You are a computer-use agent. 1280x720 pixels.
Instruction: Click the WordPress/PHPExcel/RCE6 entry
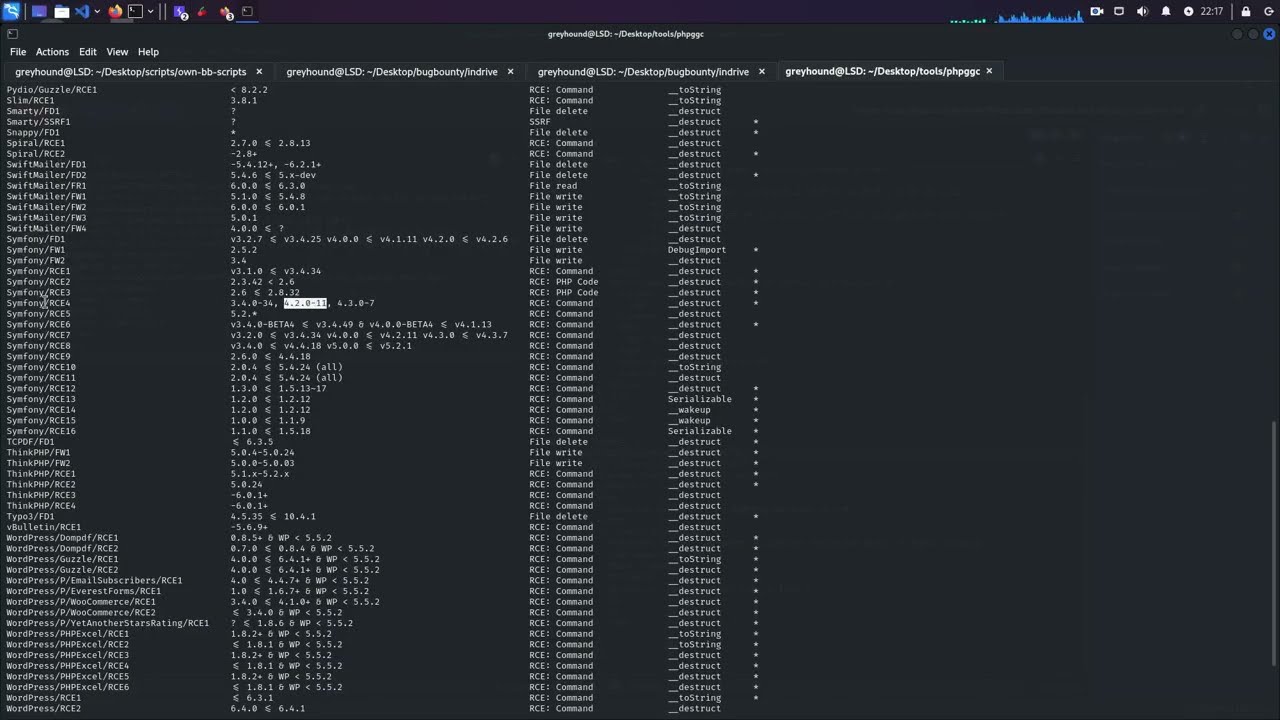[68, 687]
